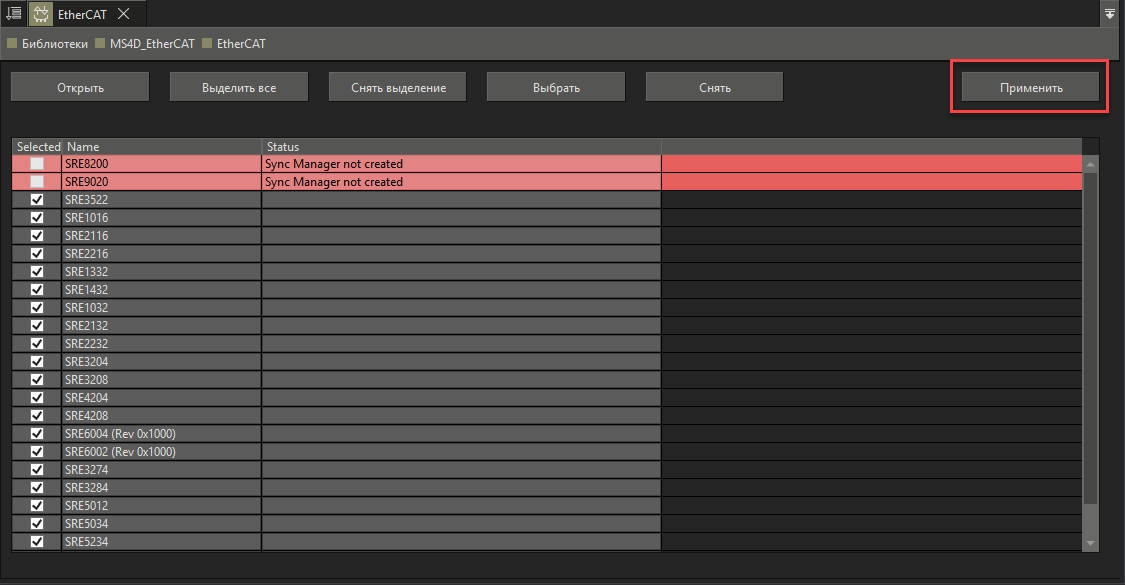
Task: Select the SRE9020 name cell
Action: 162,182
